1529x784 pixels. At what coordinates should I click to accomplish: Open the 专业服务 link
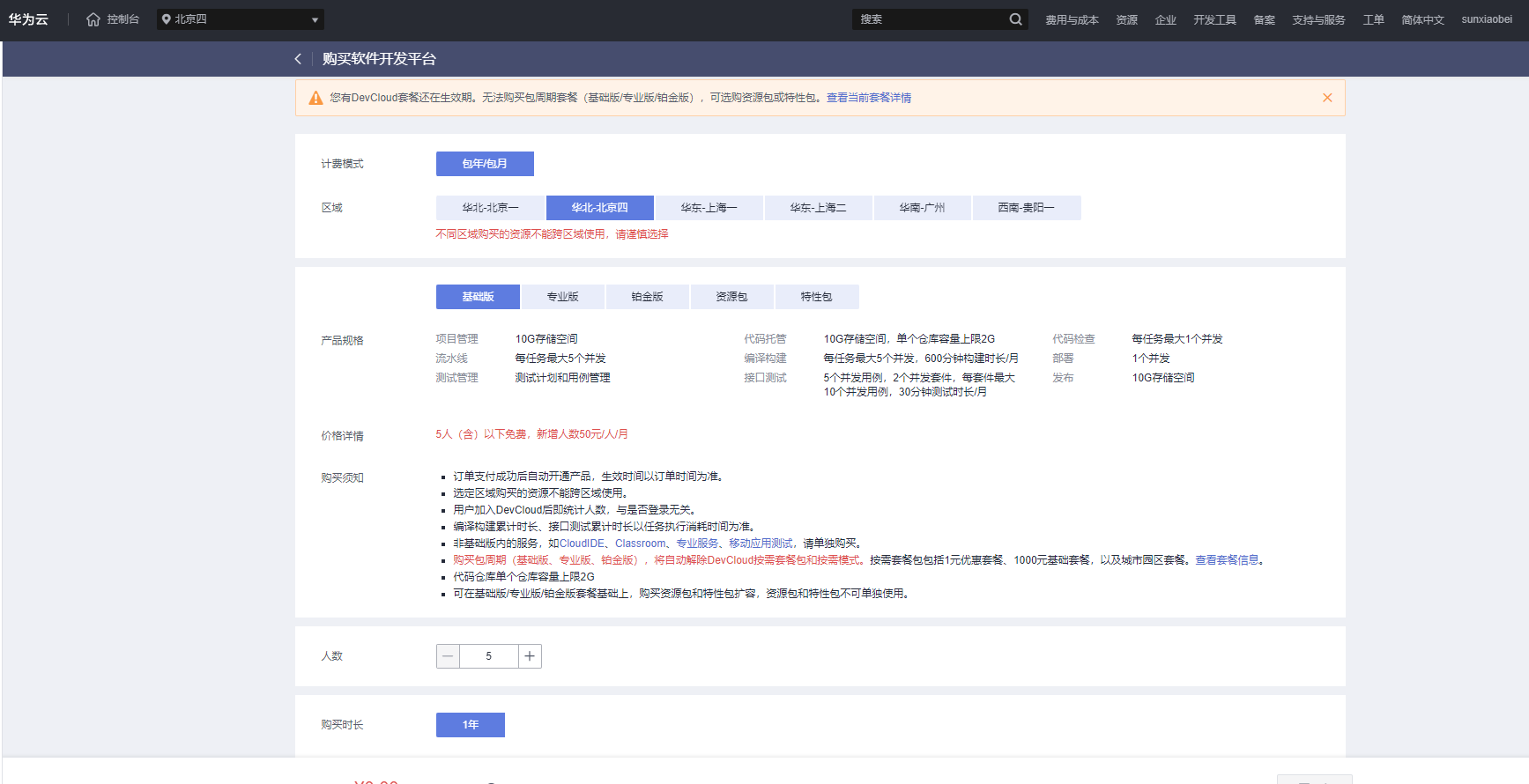click(697, 544)
